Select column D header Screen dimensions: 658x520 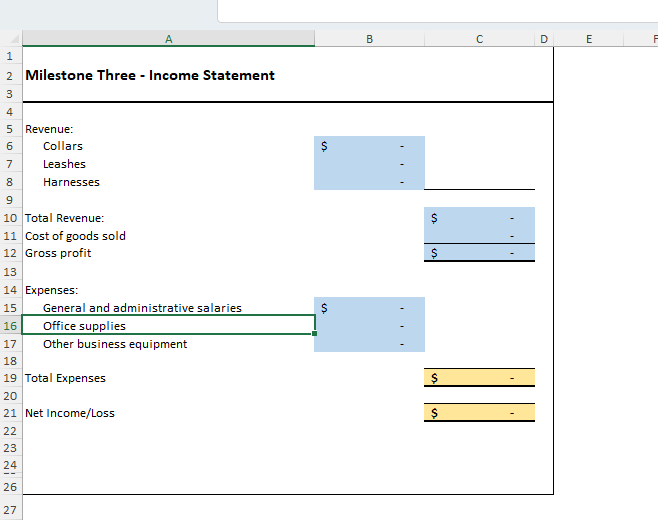tap(544, 39)
